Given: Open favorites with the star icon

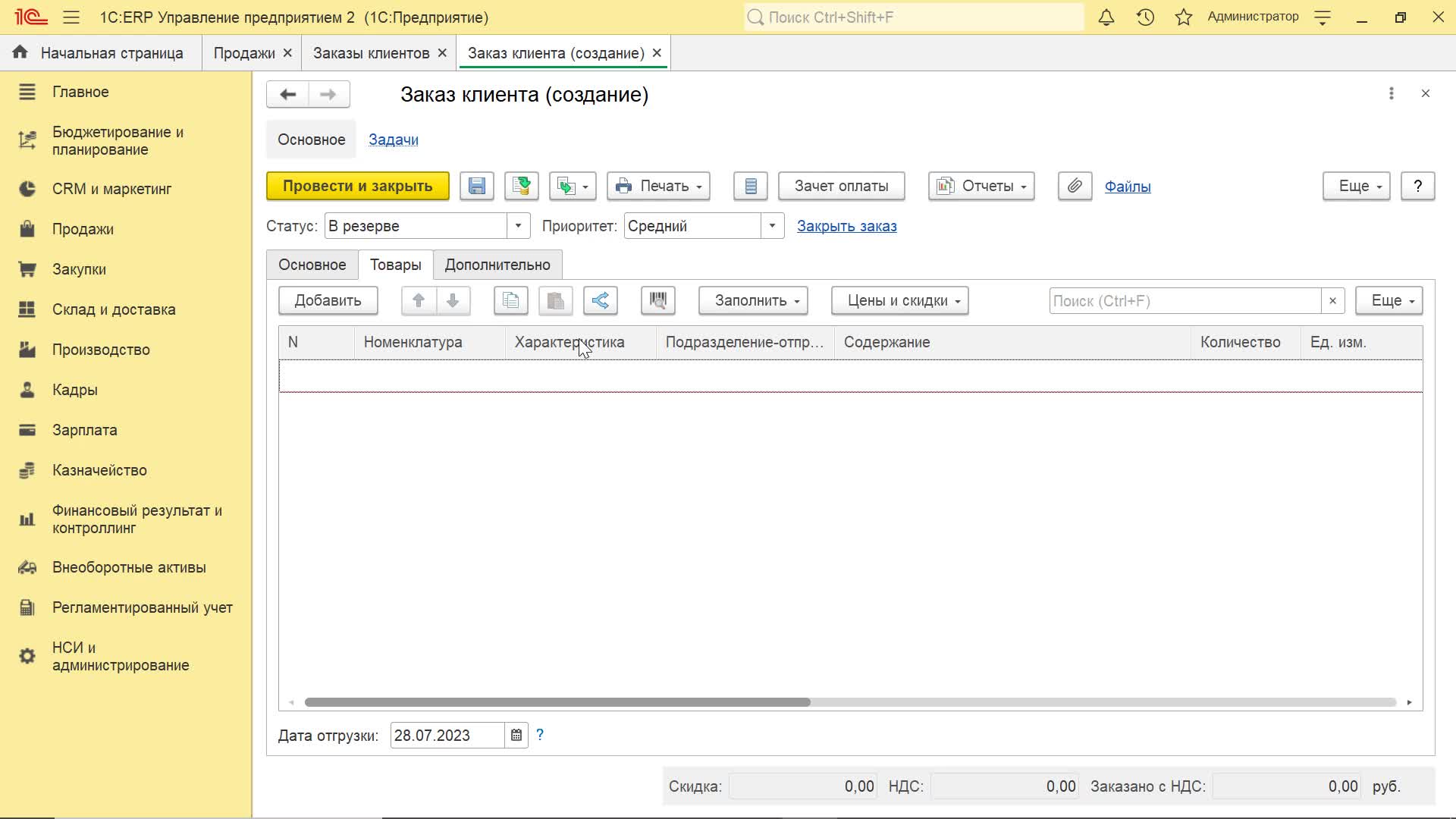Looking at the screenshot, I should (1184, 17).
